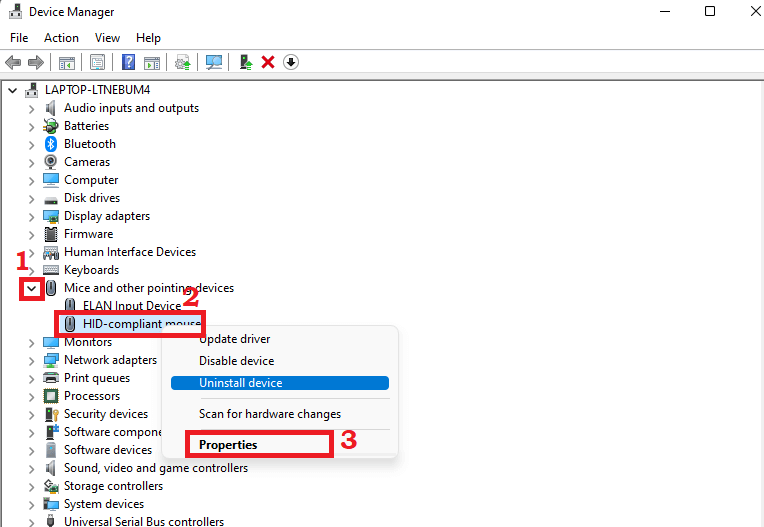Collapse Mice and other pointing devices
The width and height of the screenshot is (764, 527).
[x=32, y=288]
